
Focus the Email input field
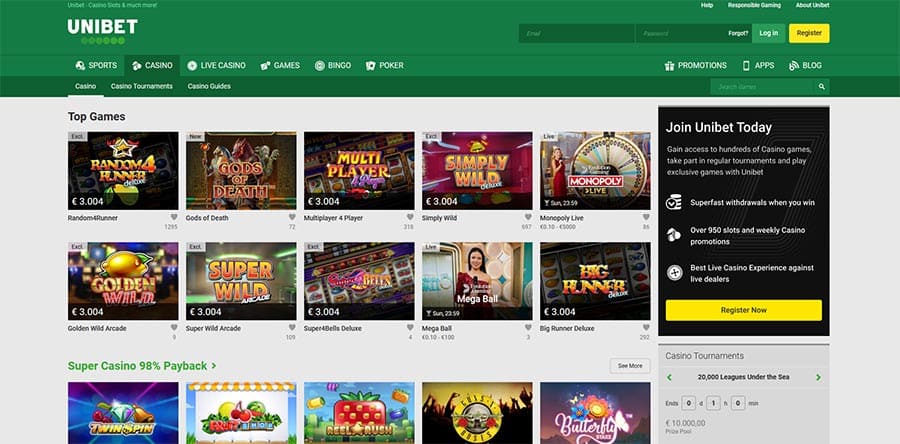coord(577,33)
